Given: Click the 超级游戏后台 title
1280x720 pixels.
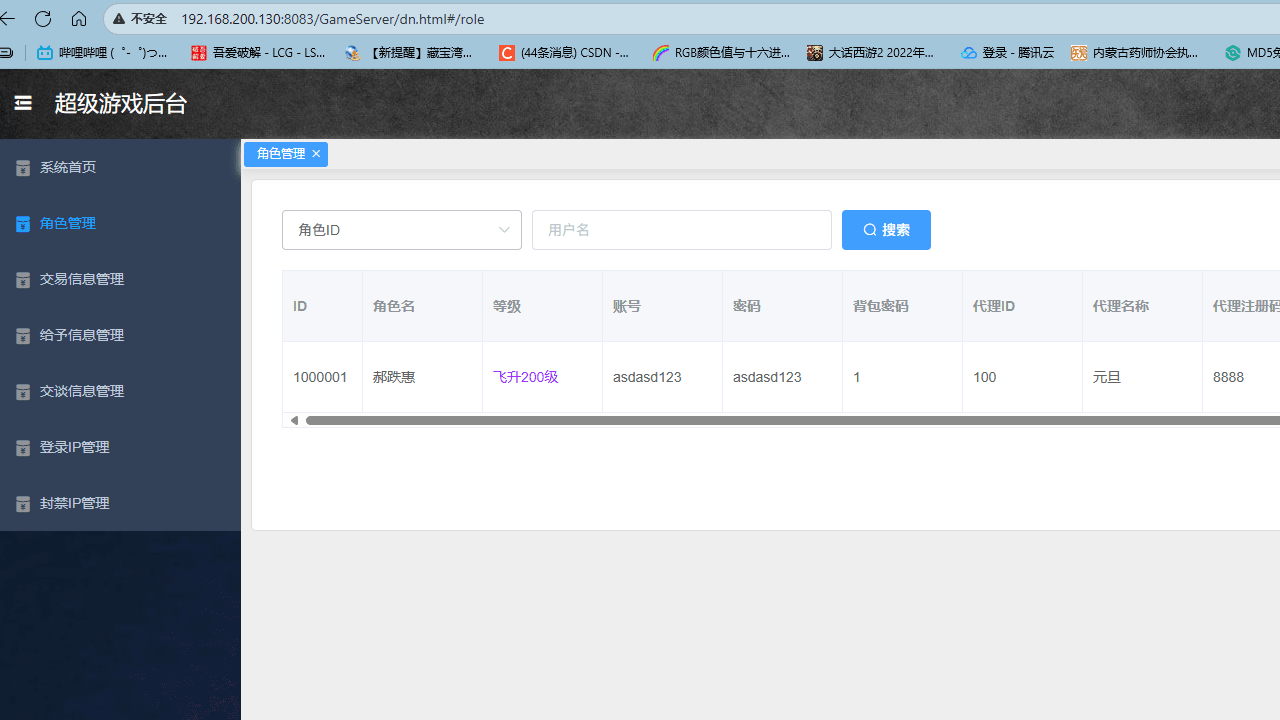Looking at the screenshot, I should coord(120,103).
